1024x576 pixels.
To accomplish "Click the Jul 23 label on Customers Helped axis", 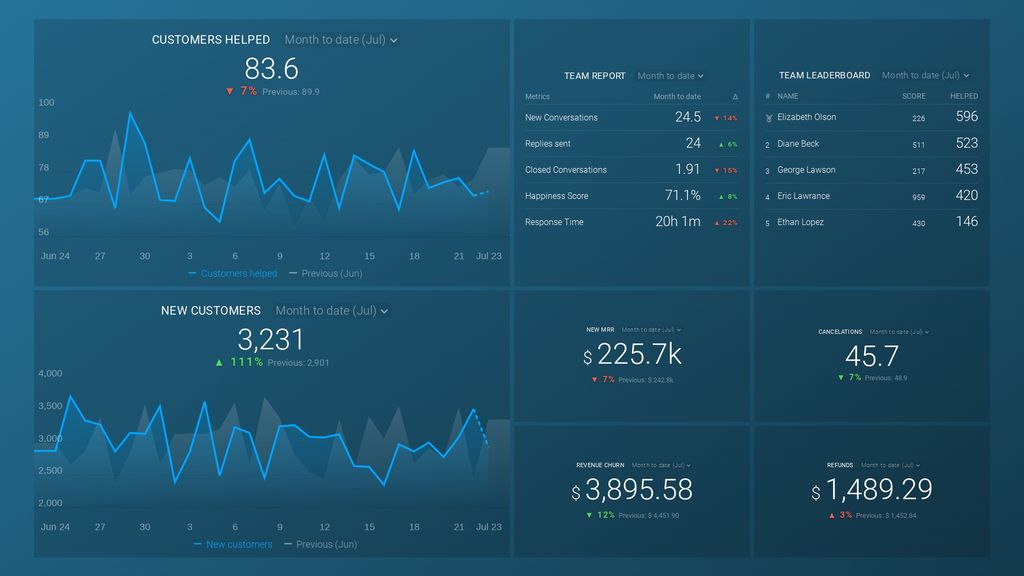I will (x=488, y=256).
